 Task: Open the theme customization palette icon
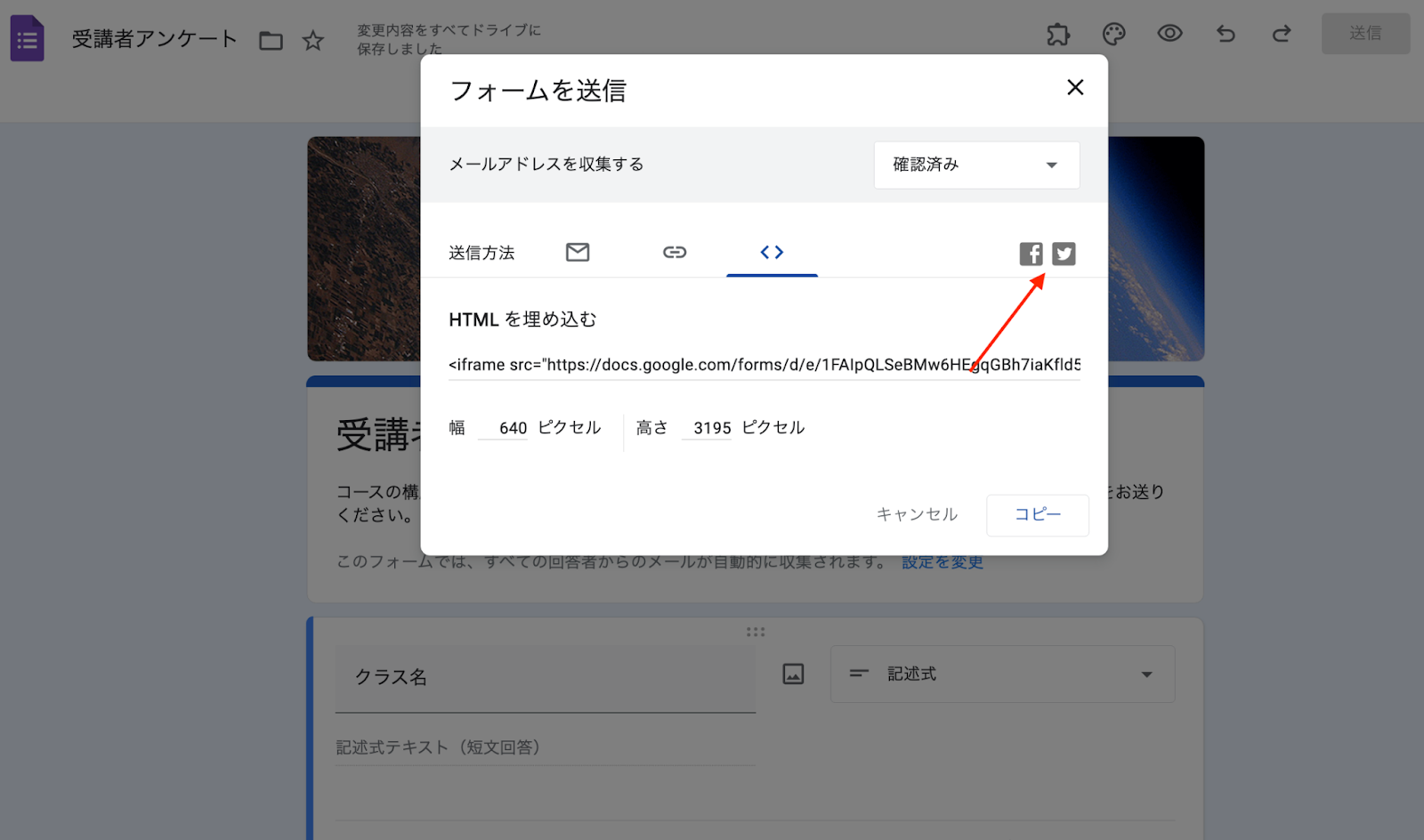1113,34
